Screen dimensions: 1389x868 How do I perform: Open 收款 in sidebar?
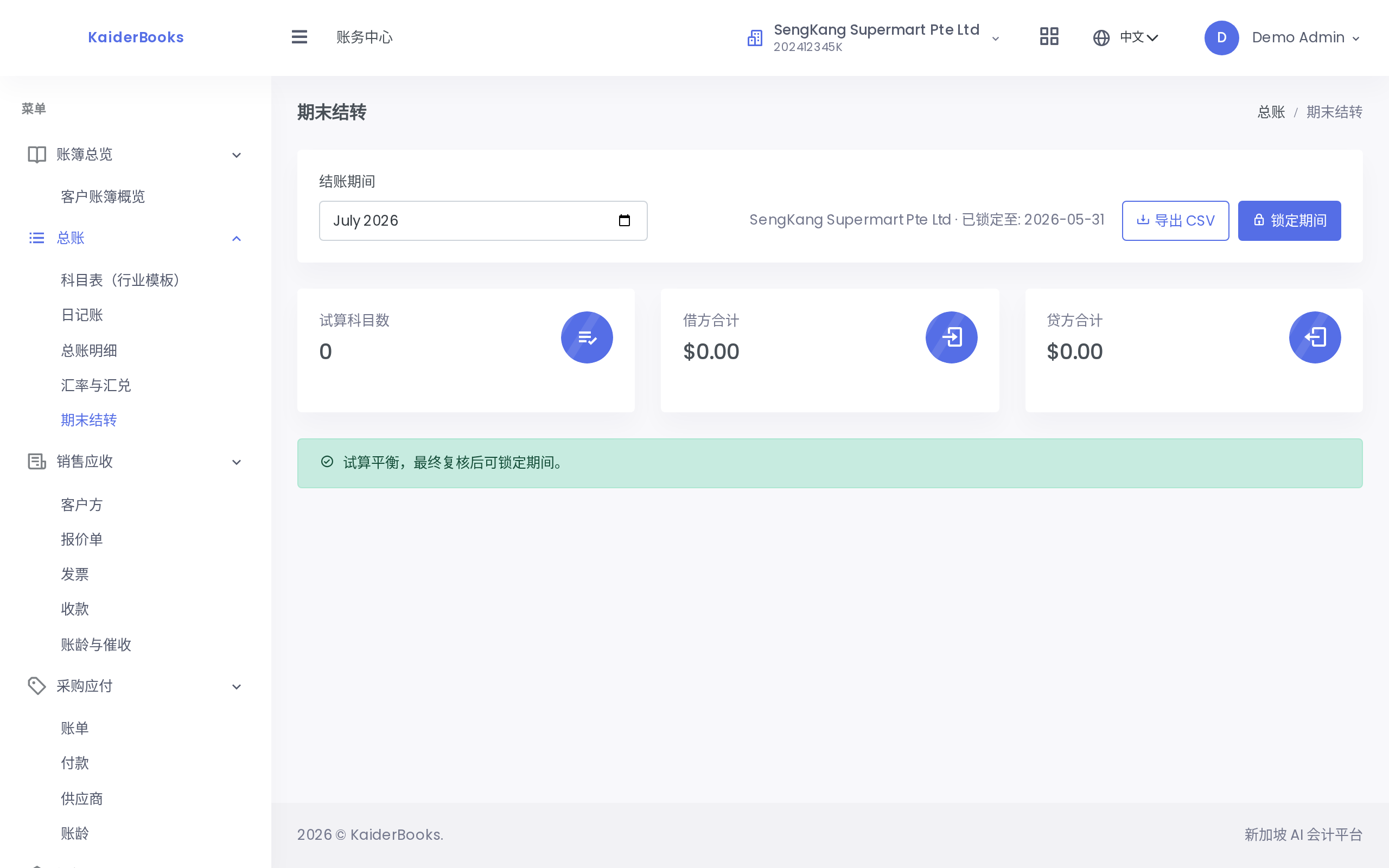(x=75, y=609)
